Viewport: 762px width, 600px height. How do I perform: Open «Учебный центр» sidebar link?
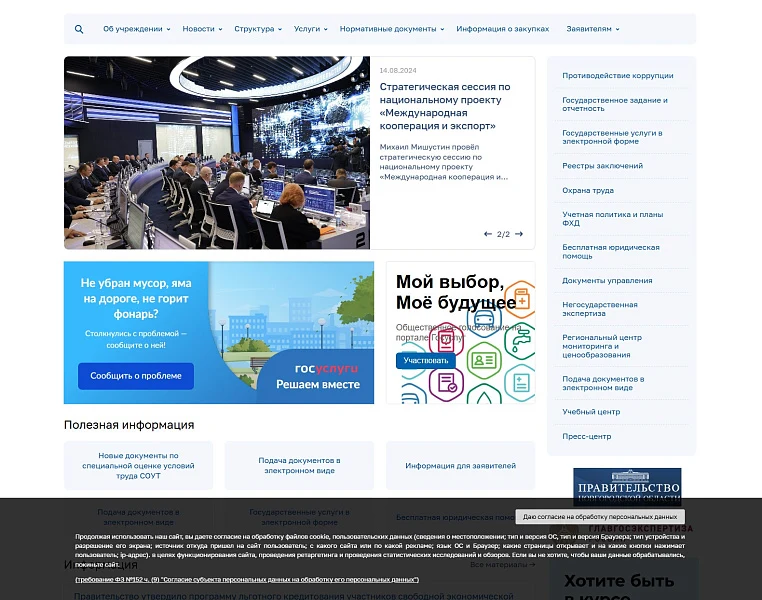[591, 412]
